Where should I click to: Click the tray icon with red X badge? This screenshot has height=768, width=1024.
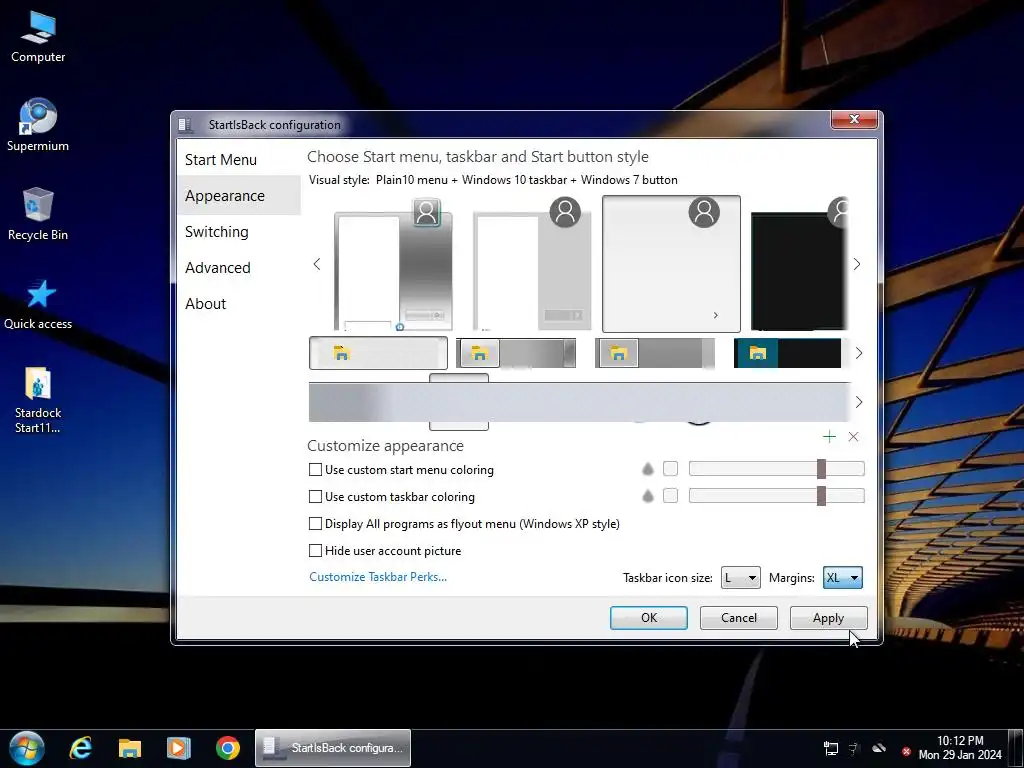coord(906,751)
